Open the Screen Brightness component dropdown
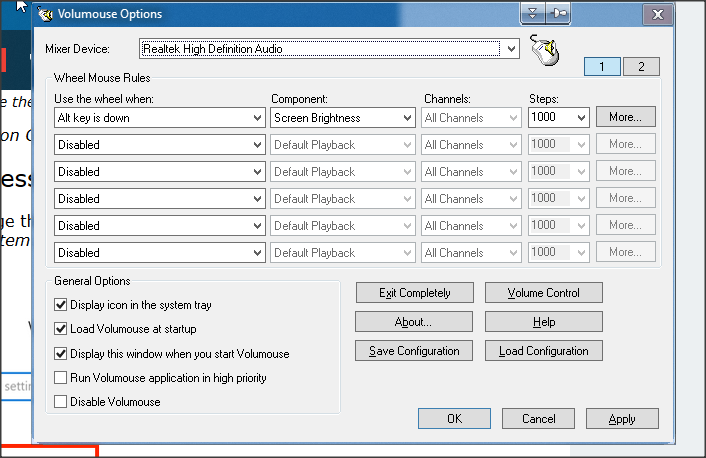Viewport: 706px width, 458px height. click(343, 118)
